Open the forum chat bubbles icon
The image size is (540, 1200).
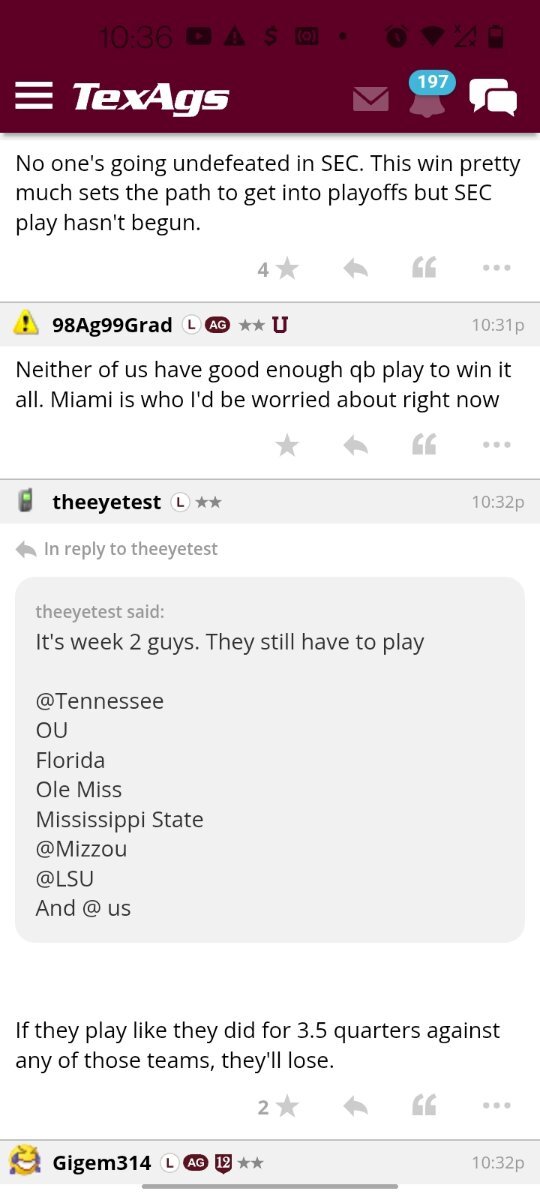493,97
